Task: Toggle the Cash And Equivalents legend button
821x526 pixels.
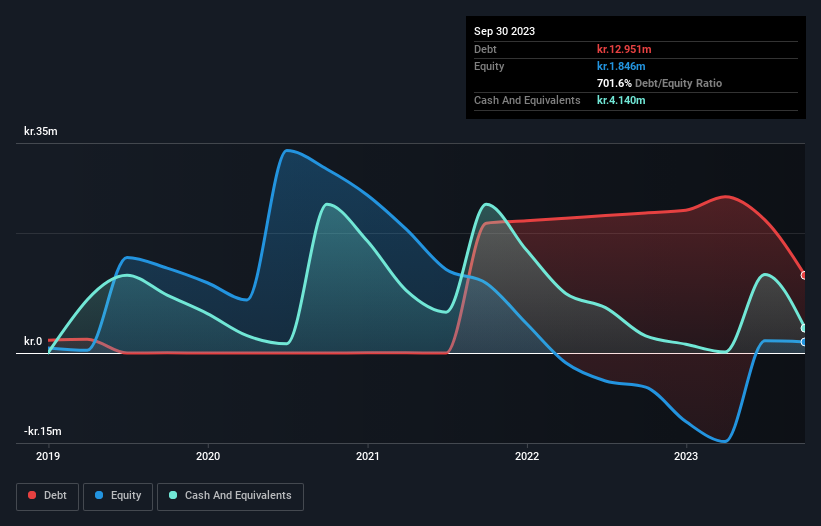Action: (x=230, y=496)
